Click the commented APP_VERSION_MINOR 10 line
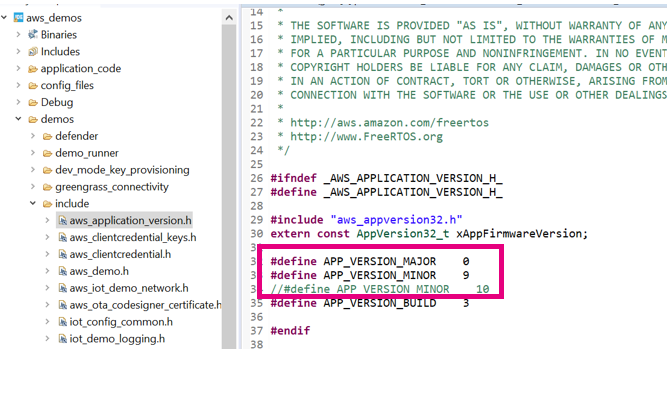The width and height of the screenshot is (667, 400). [380, 289]
